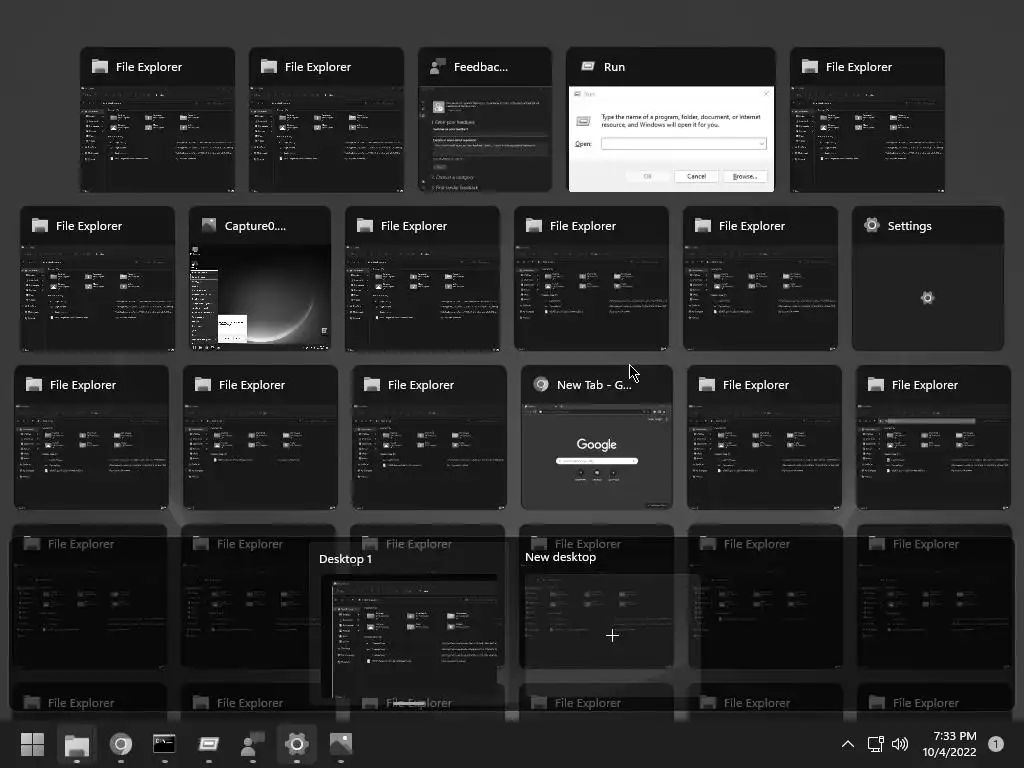
Task: Show hidden tray icons chevron
Action: tap(848, 744)
